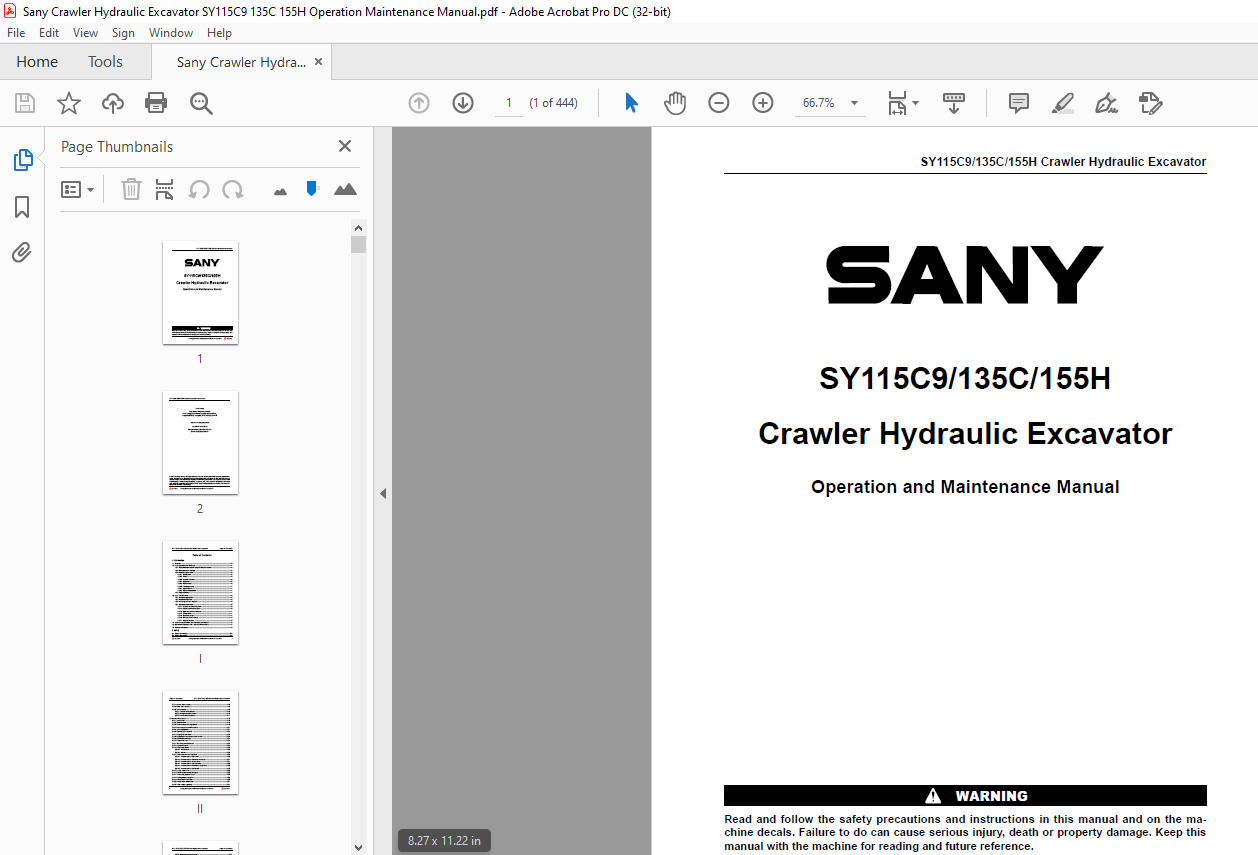This screenshot has height=855, width=1258.
Task: Click the Save file icon
Action: (x=25, y=103)
